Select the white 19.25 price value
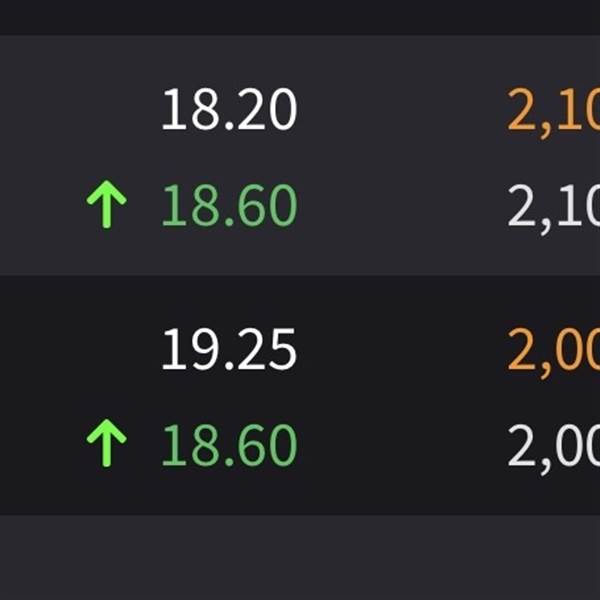The width and height of the screenshot is (600, 600). [229, 350]
